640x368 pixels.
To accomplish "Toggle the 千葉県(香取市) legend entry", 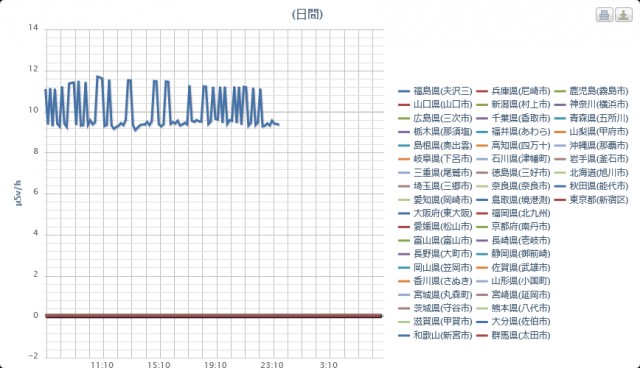I will click(x=513, y=118).
